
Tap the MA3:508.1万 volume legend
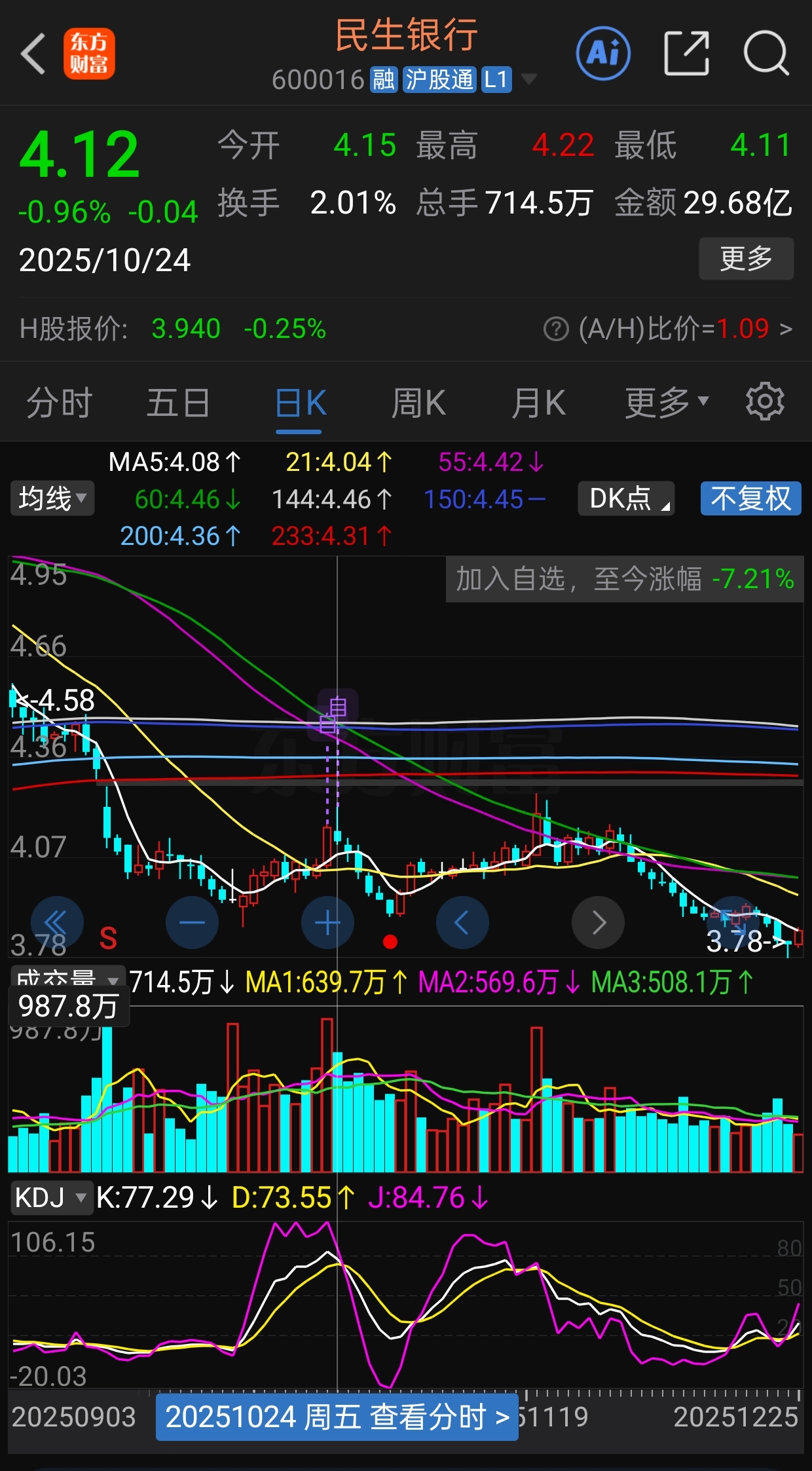tap(672, 982)
